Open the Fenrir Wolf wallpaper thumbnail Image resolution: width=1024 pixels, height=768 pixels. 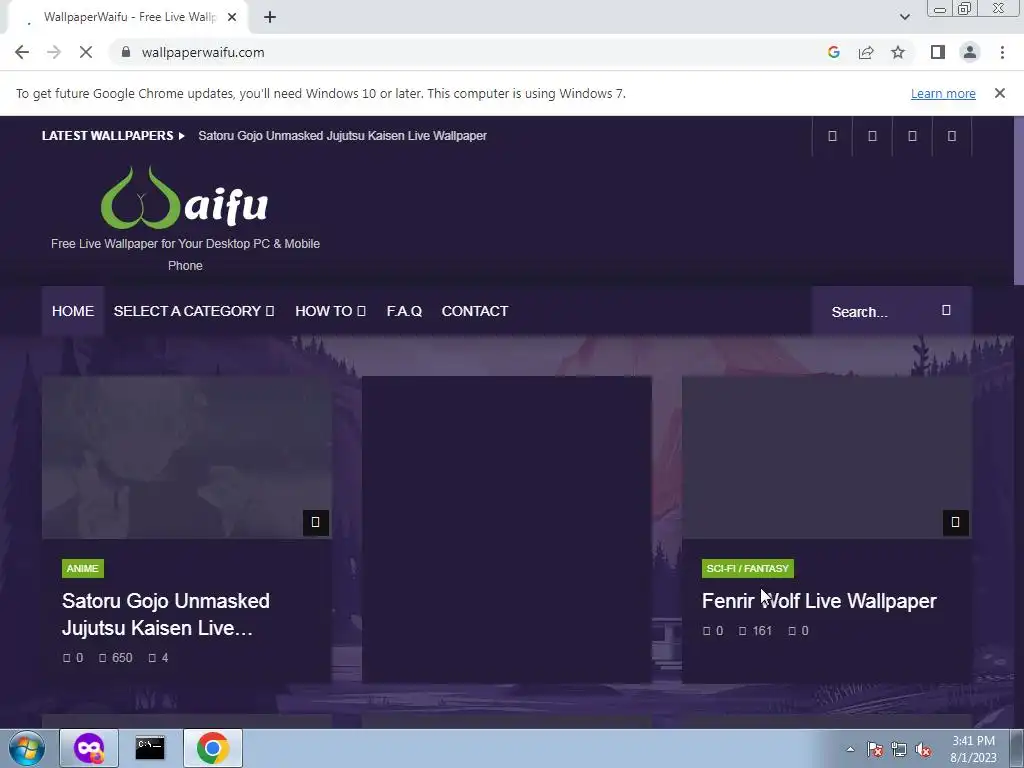(x=827, y=457)
